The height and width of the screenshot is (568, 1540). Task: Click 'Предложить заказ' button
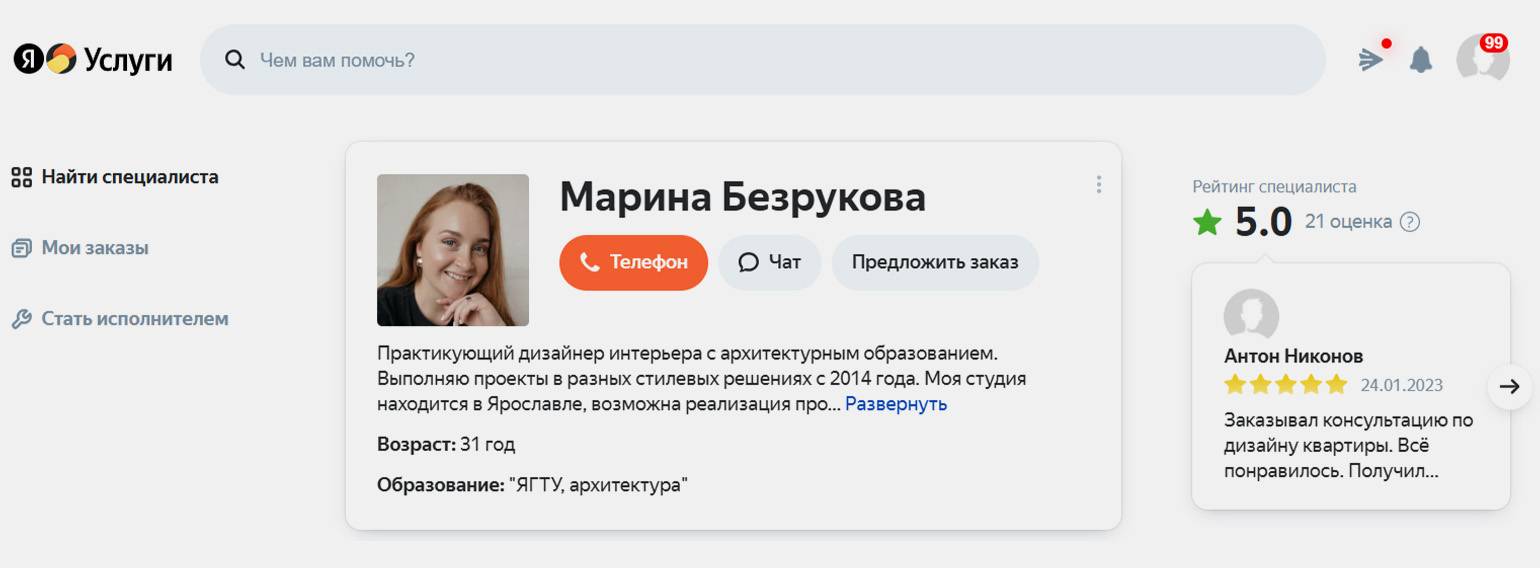(x=934, y=263)
